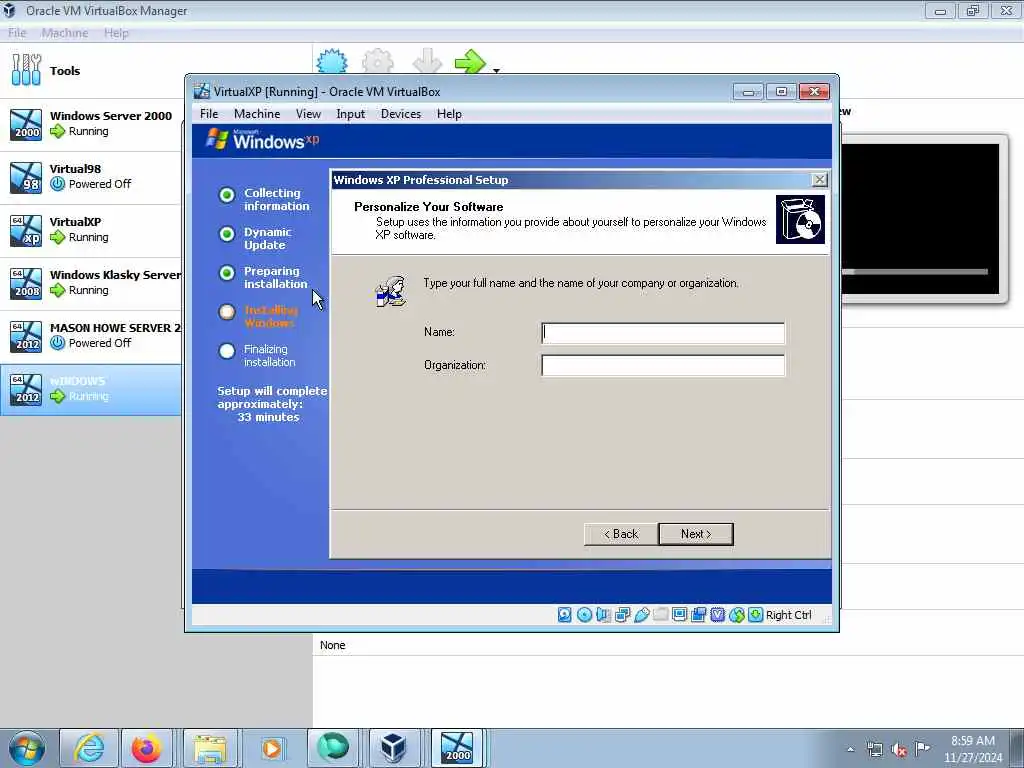Image resolution: width=1024 pixels, height=768 pixels.
Task: Open File menu in VirtualXP window
Action: 209,114
